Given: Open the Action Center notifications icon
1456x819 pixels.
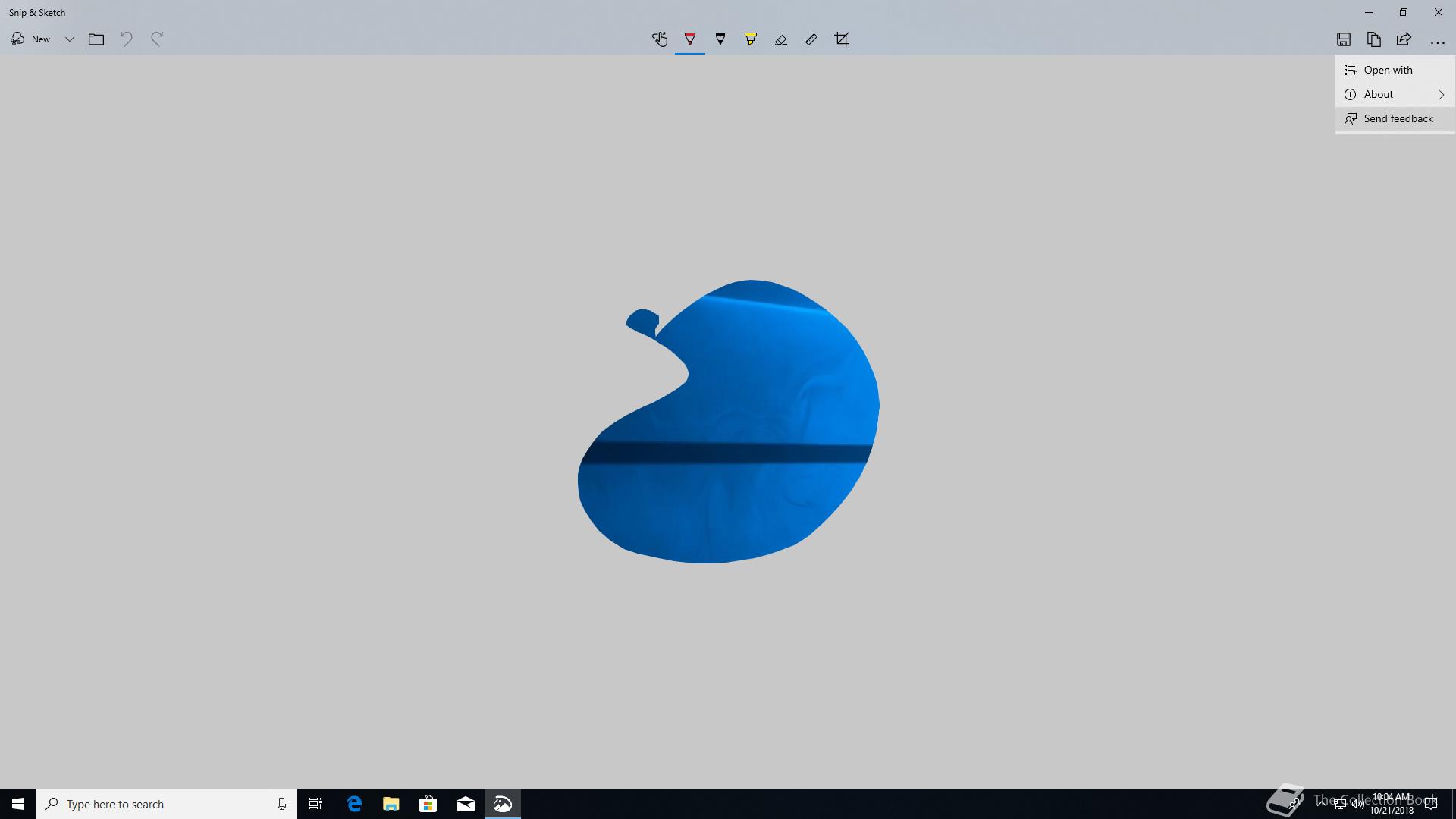Looking at the screenshot, I should 1430,805.
